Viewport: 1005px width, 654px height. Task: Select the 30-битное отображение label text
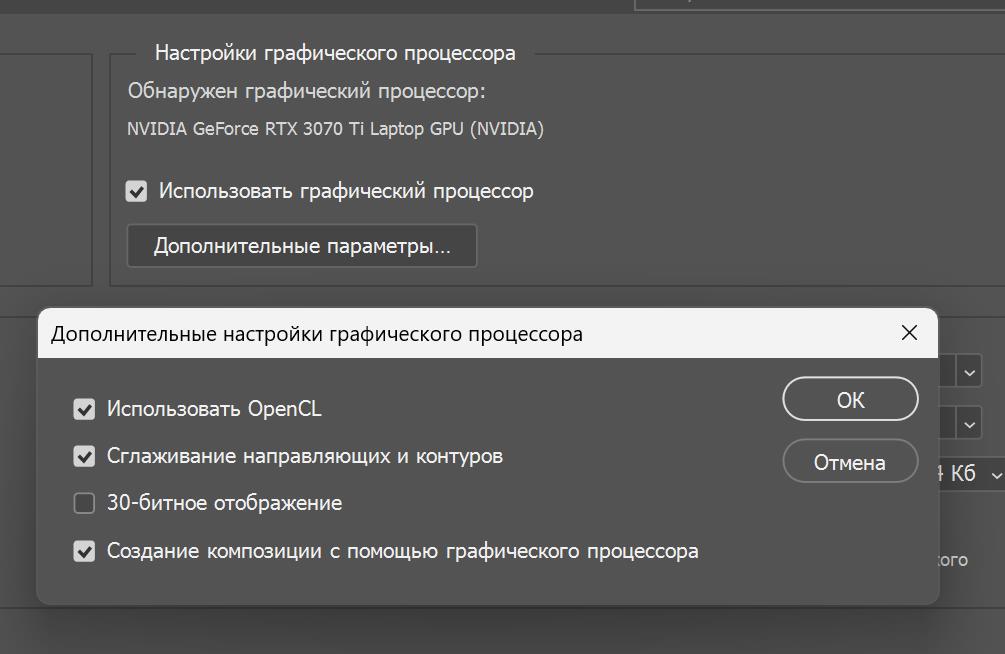[224, 503]
